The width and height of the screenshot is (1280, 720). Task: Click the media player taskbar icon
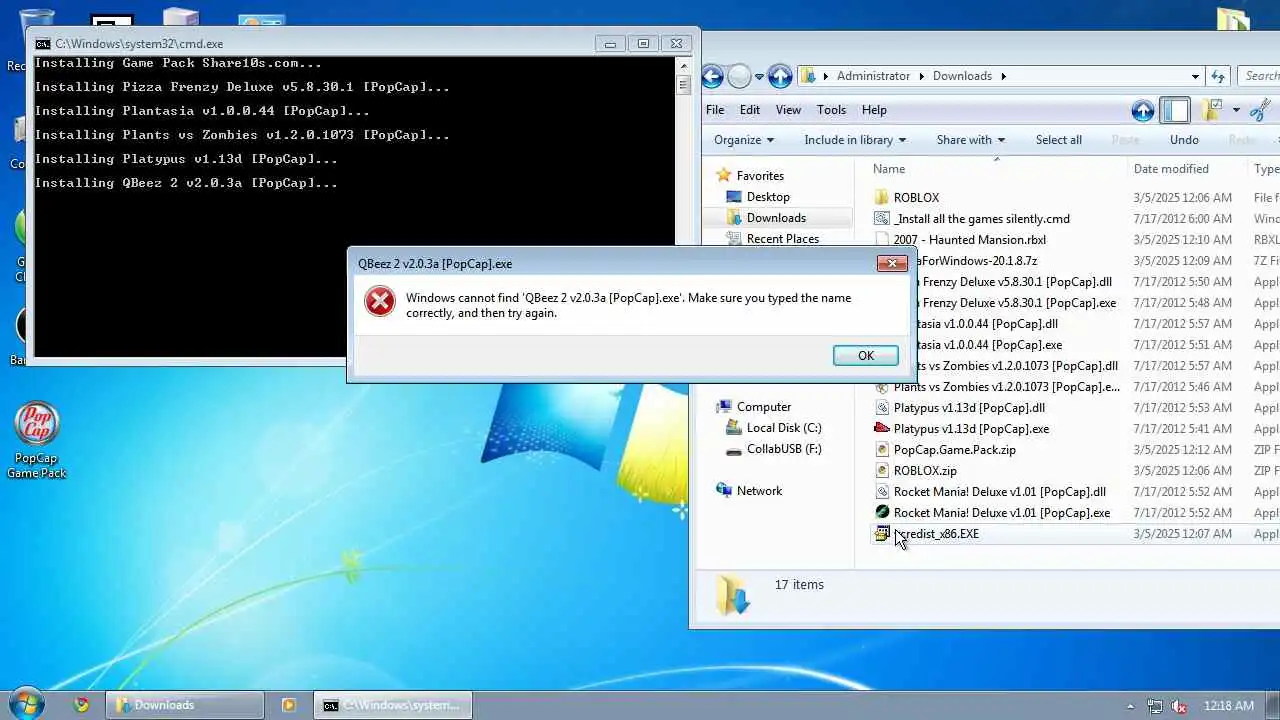tap(289, 705)
